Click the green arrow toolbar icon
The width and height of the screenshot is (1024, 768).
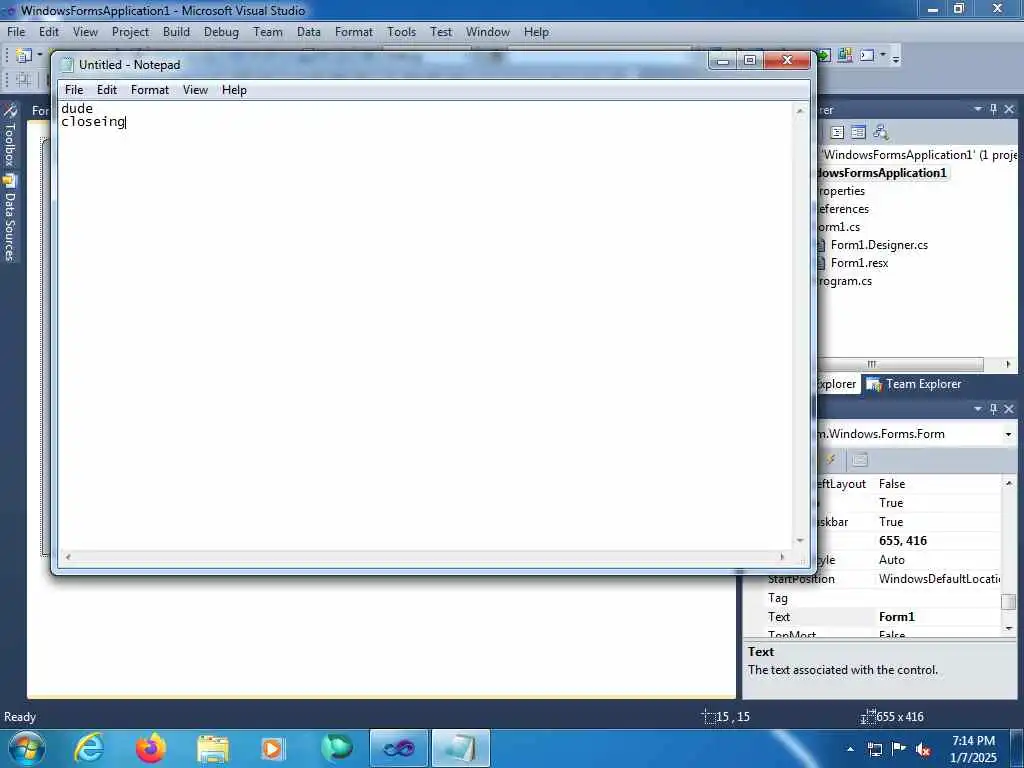824,56
